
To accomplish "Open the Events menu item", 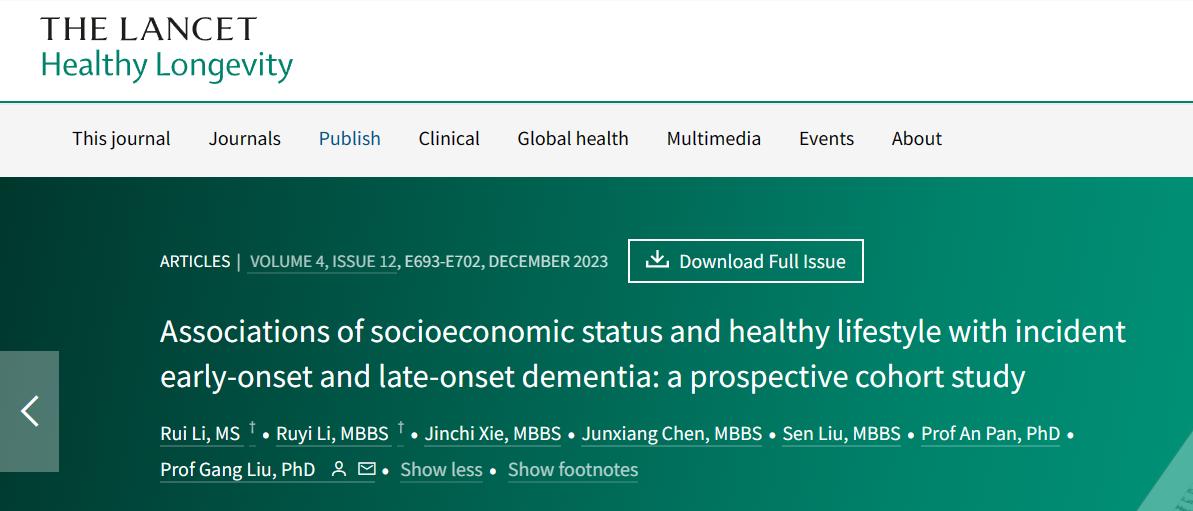I will click(826, 138).
